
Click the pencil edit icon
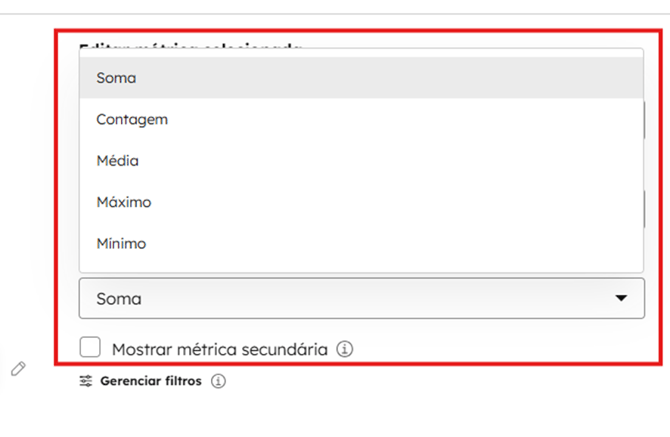18,369
